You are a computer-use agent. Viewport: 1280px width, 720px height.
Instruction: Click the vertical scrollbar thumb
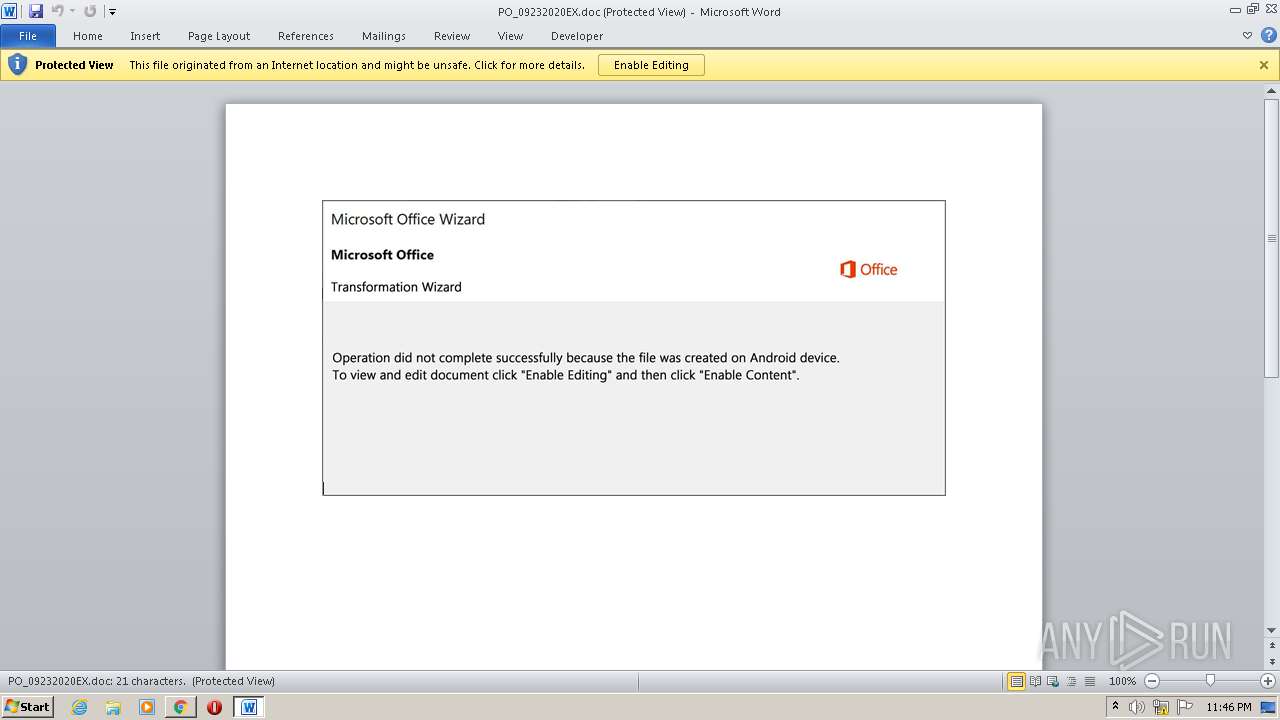click(1272, 238)
